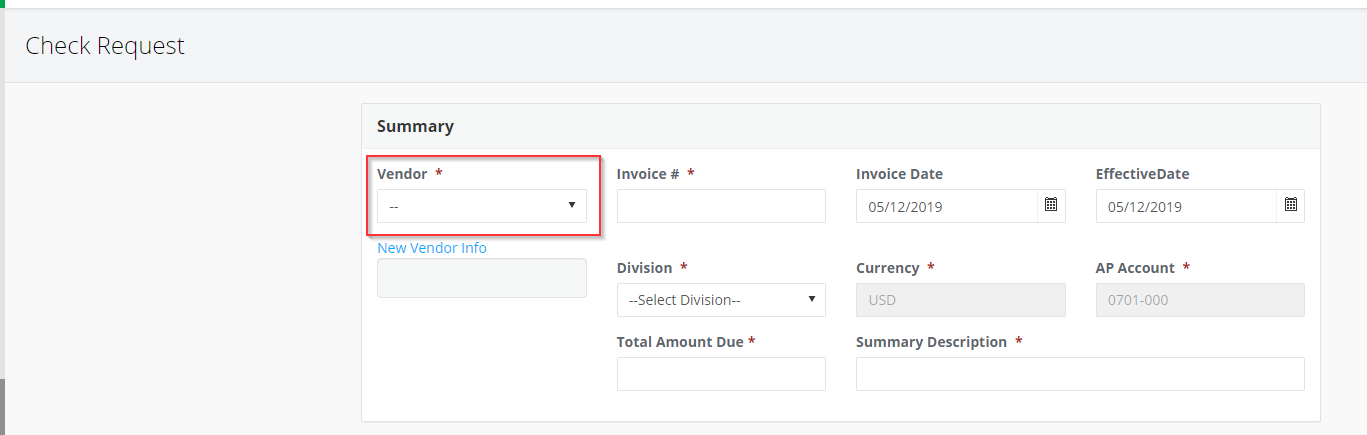Image resolution: width=1367 pixels, height=435 pixels.
Task: Select the Total Amount Due label
Action: [x=680, y=342]
